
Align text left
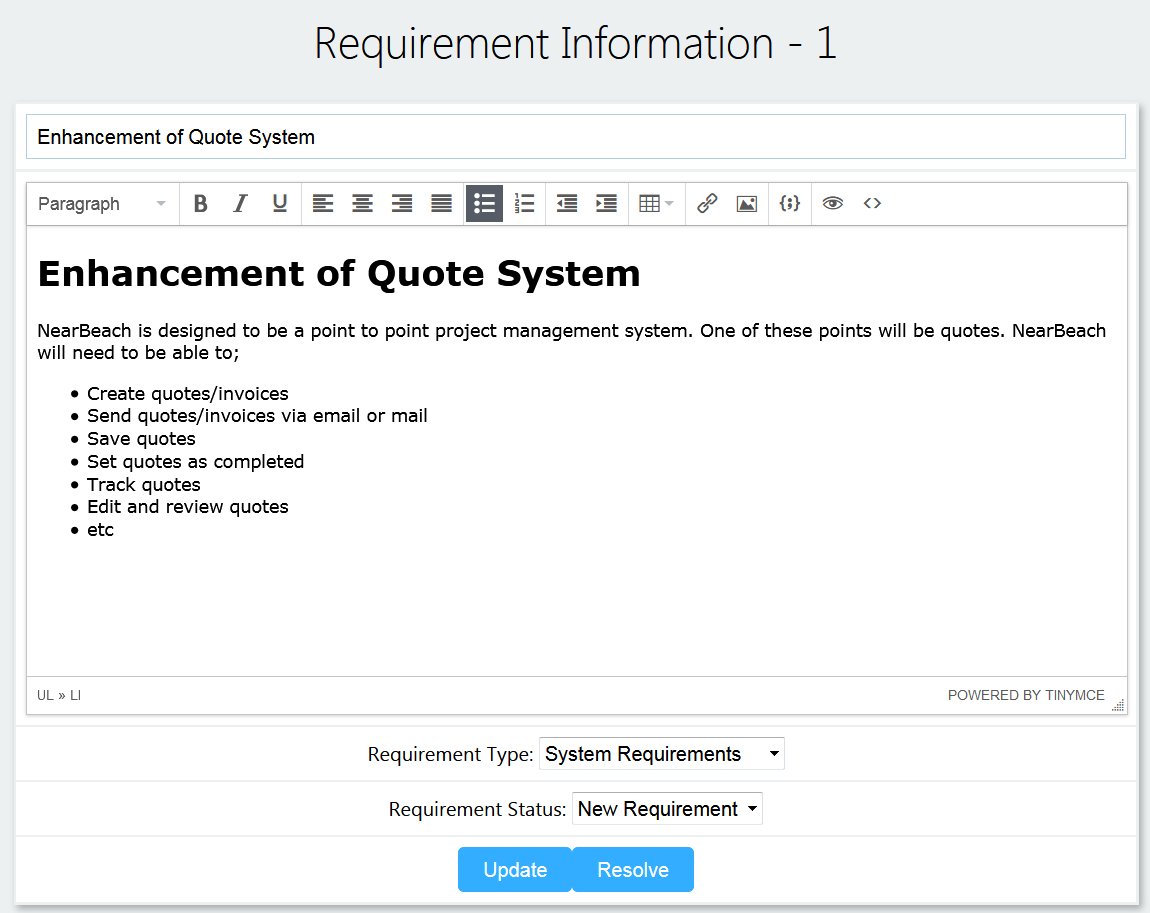point(323,203)
